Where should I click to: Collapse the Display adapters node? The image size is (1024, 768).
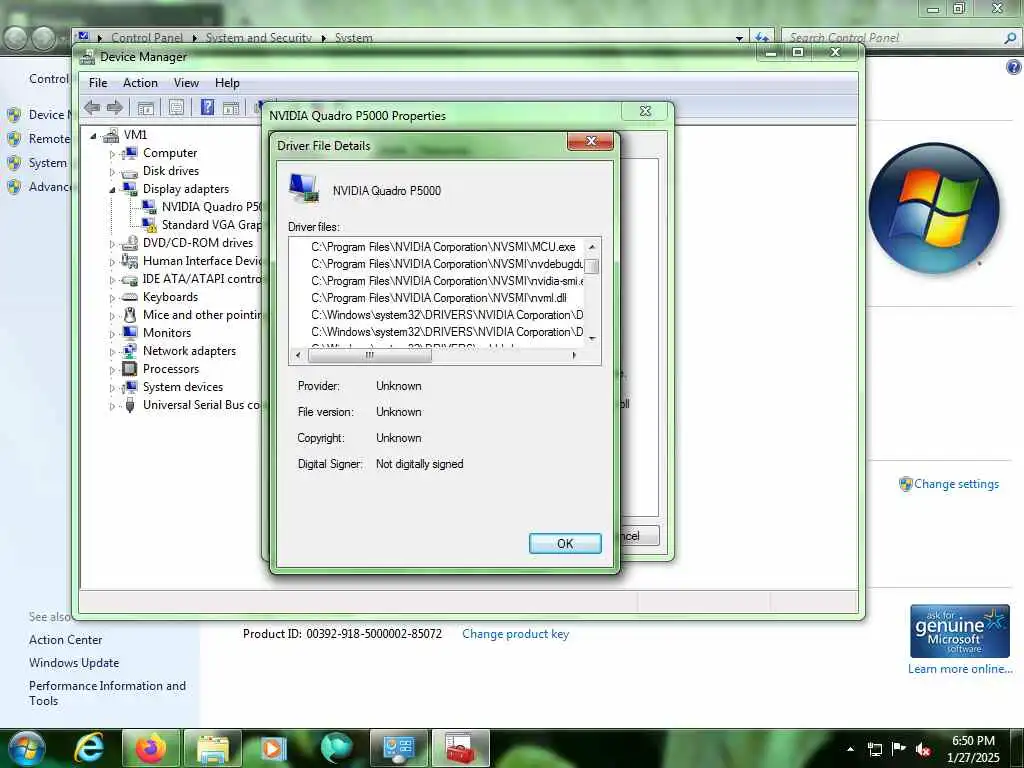tap(112, 190)
